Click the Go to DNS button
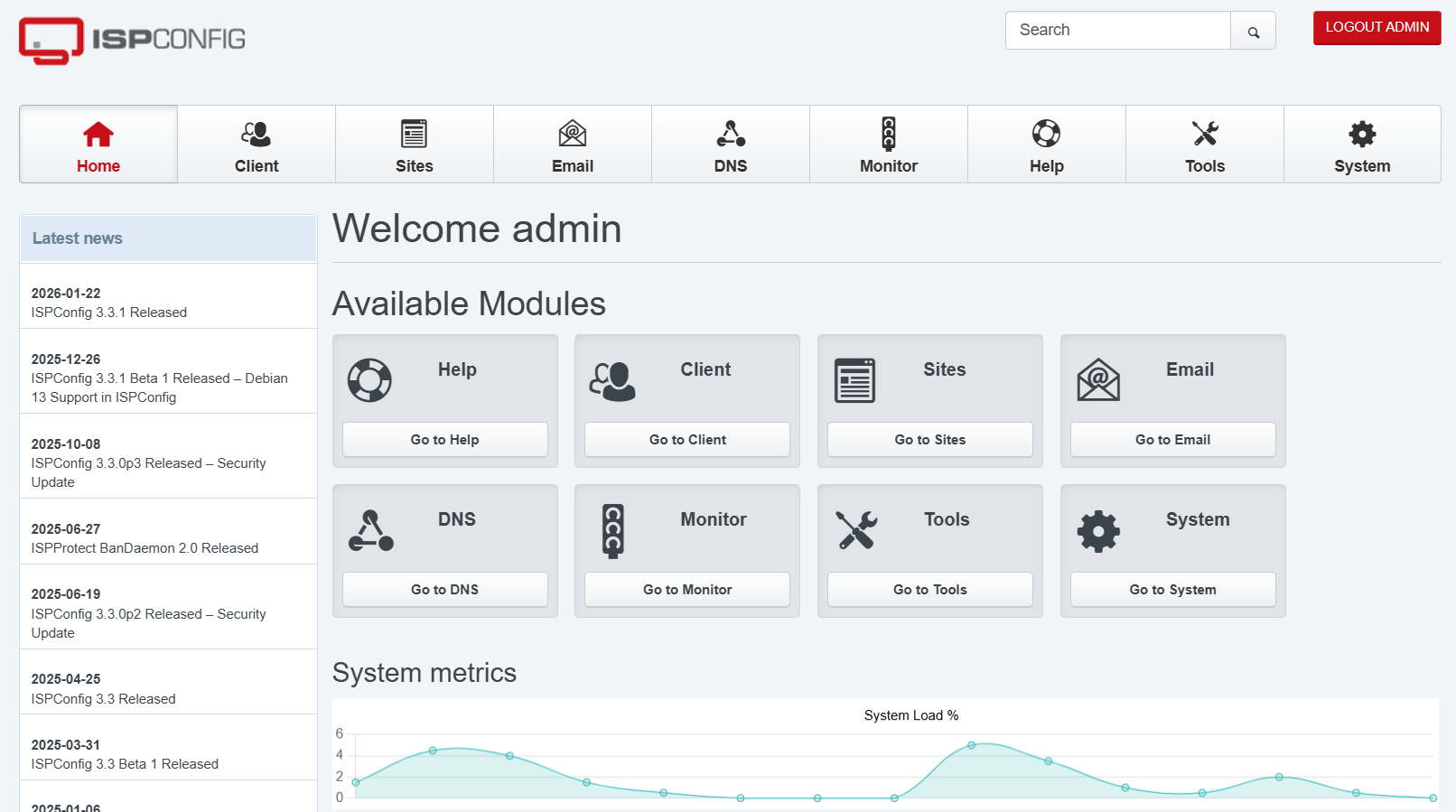Screen dimensions: 1456x812 [445, 590]
